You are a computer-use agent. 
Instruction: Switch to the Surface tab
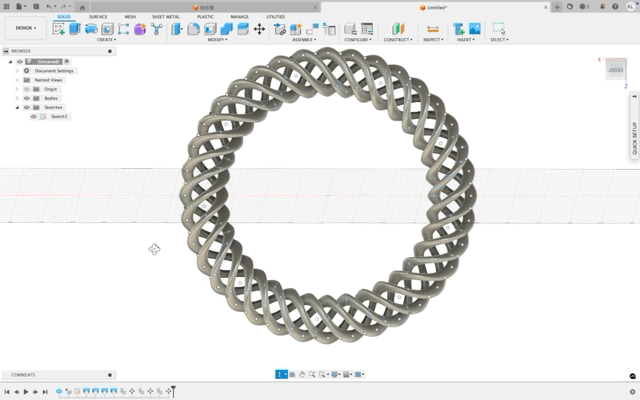[x=98, y=17]
